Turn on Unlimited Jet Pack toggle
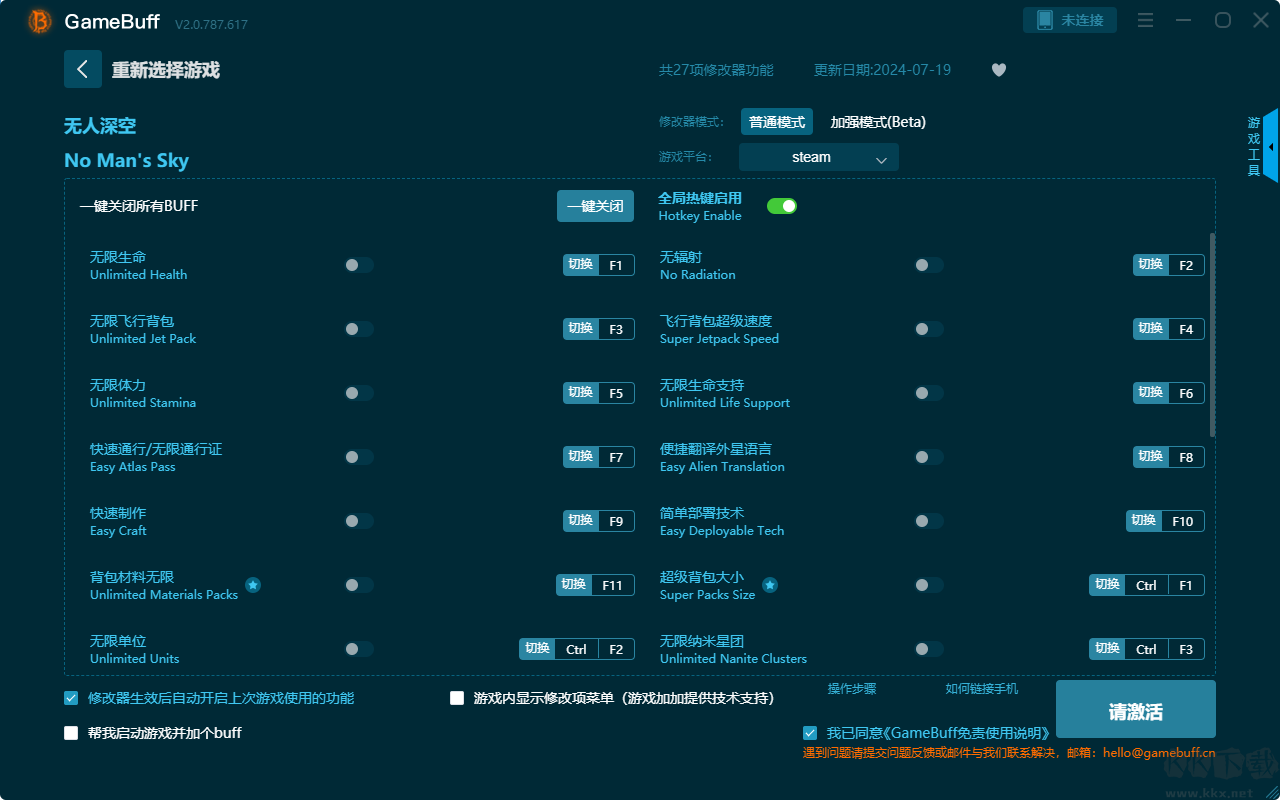 tap(359, 329)
